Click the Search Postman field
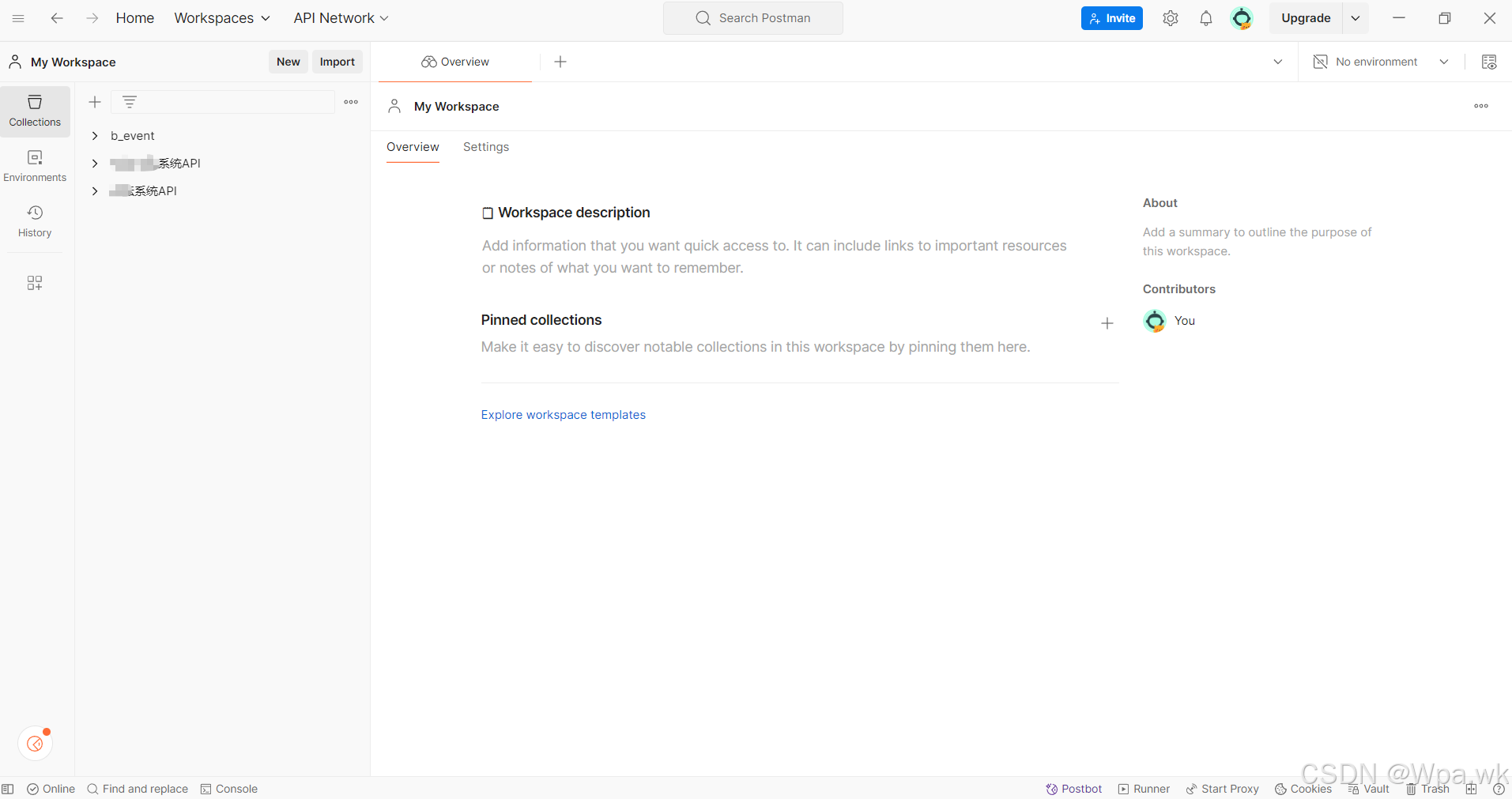Screen dimensions: 1512x799 coord(753,18)
